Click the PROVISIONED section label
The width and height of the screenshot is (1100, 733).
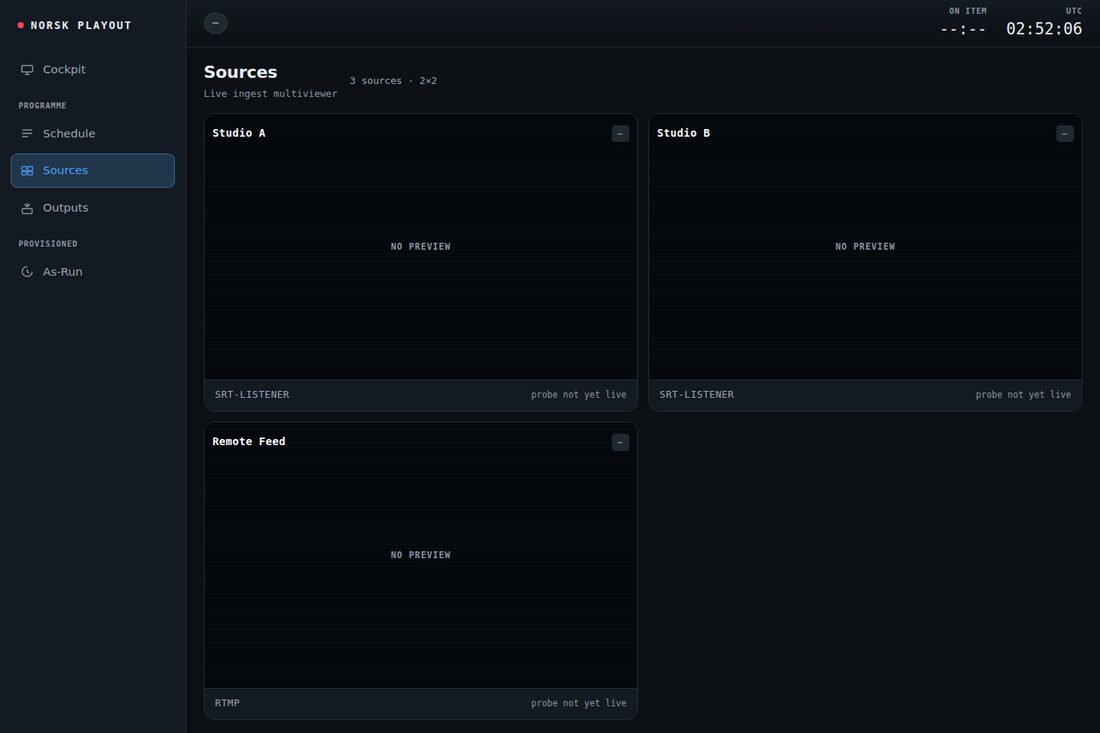click(48, 243)
